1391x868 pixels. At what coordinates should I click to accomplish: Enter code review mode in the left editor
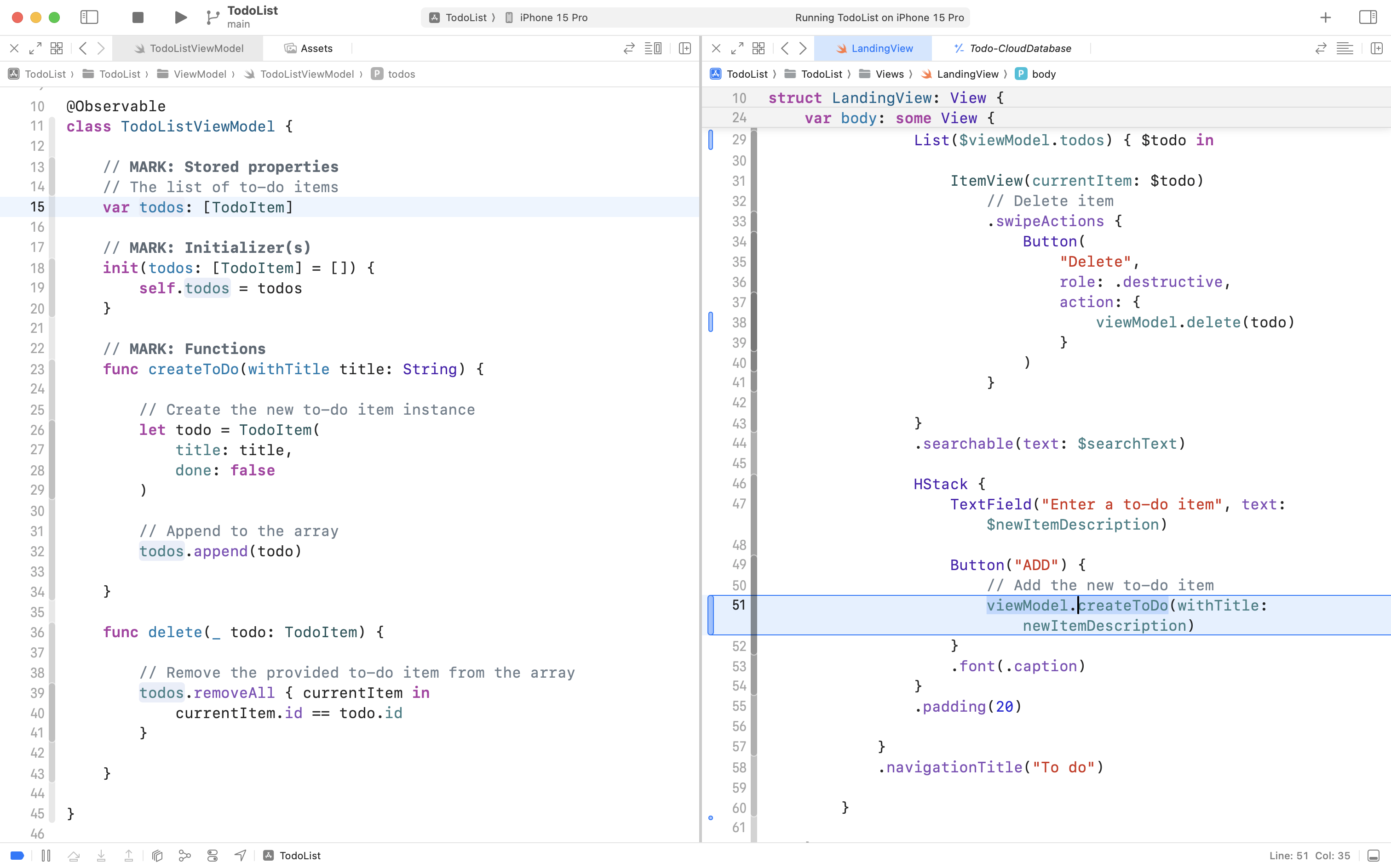(x=628, y=48)
